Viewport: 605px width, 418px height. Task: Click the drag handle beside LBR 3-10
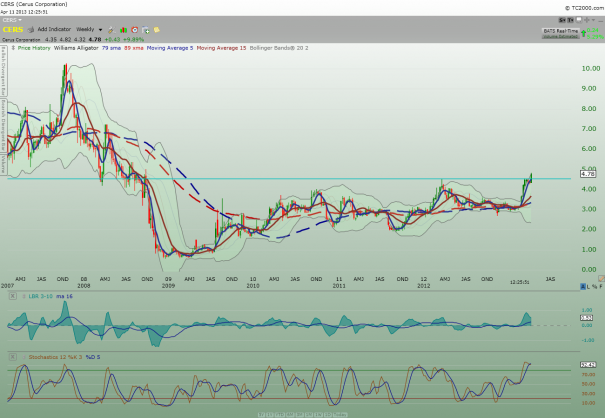(x=24, y=296)
